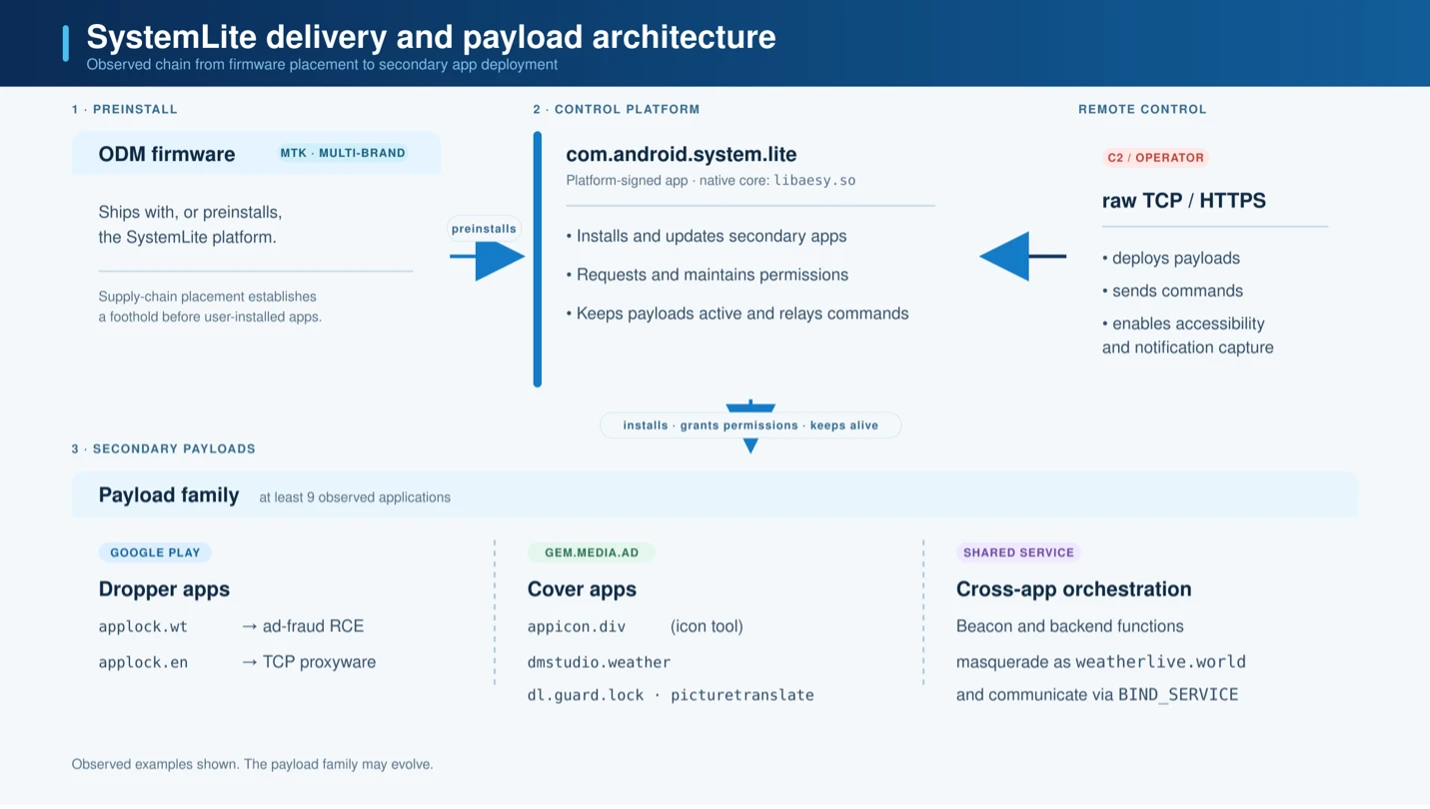Select the "ad-fraud RCE" label
This screenshot has width=1430, height=809.
(313, 627)
